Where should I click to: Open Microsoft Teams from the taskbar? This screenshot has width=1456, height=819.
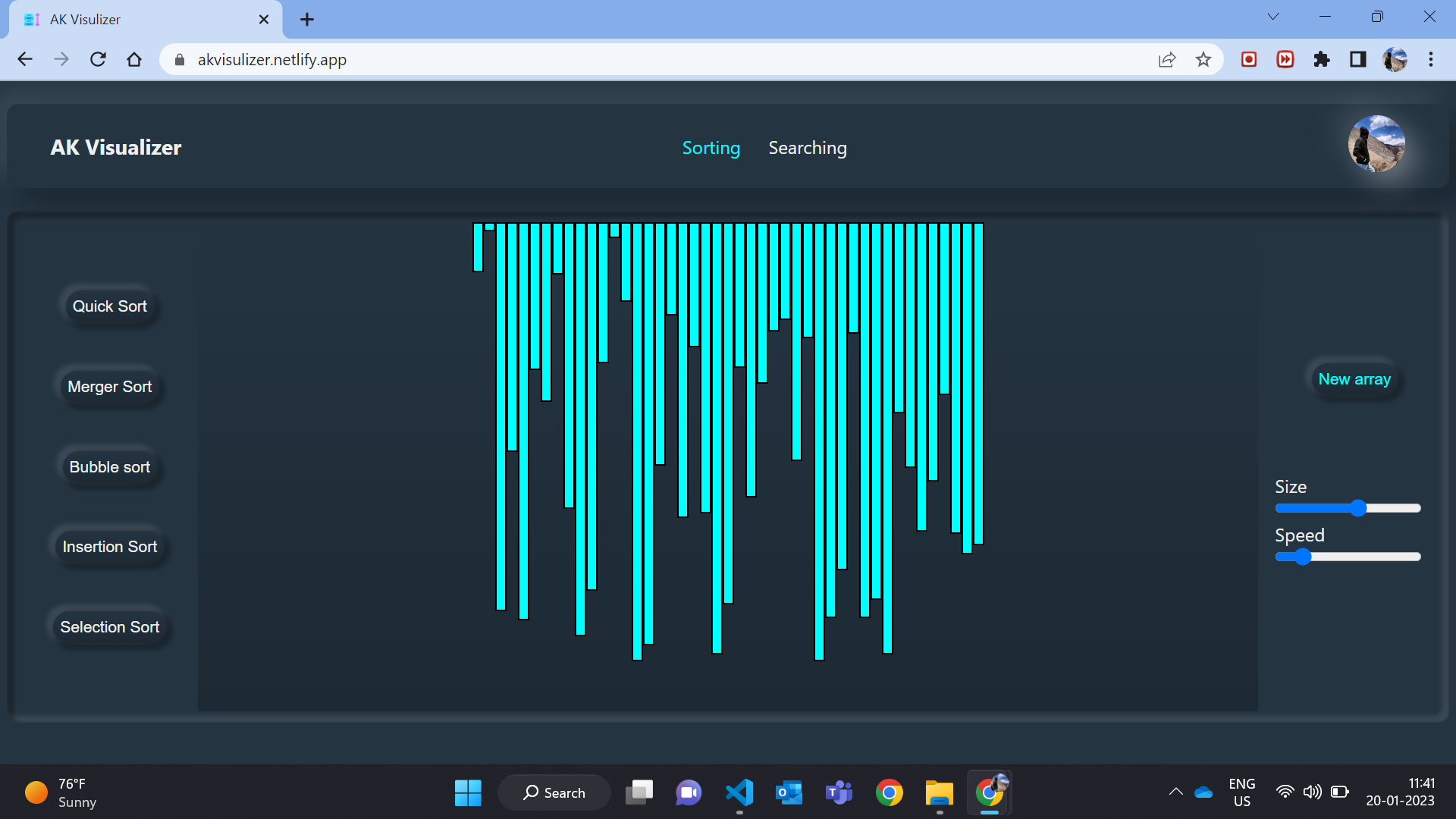839,792
